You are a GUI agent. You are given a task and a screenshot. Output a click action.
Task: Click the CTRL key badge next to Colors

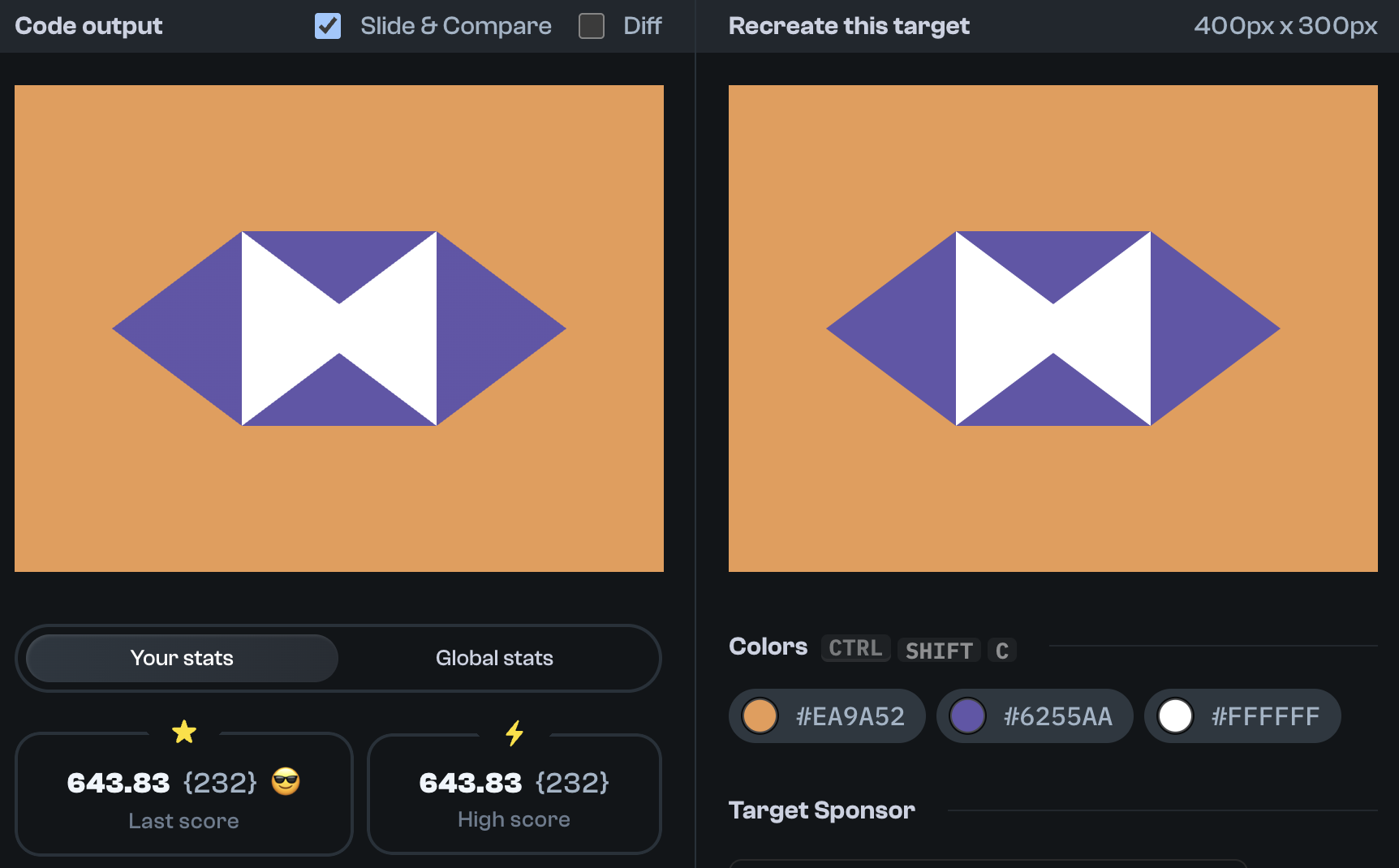854,648
